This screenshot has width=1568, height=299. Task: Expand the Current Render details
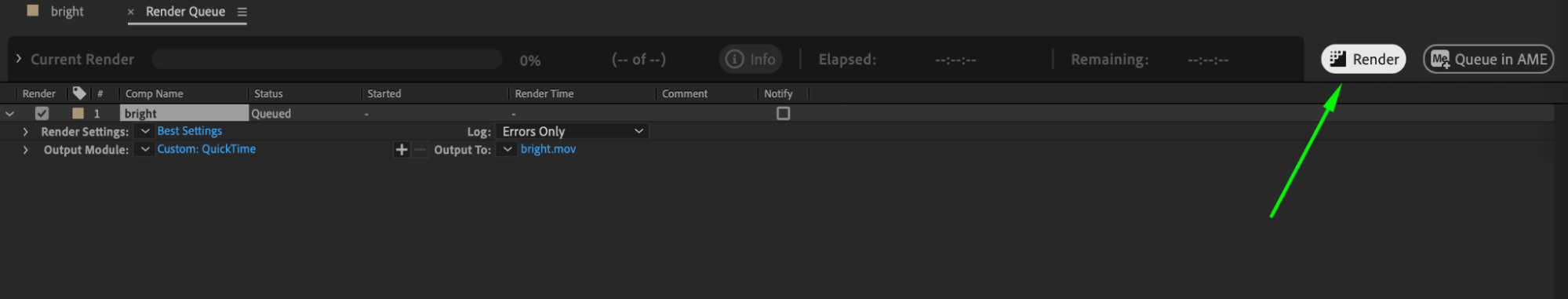(x=19, y=59)
